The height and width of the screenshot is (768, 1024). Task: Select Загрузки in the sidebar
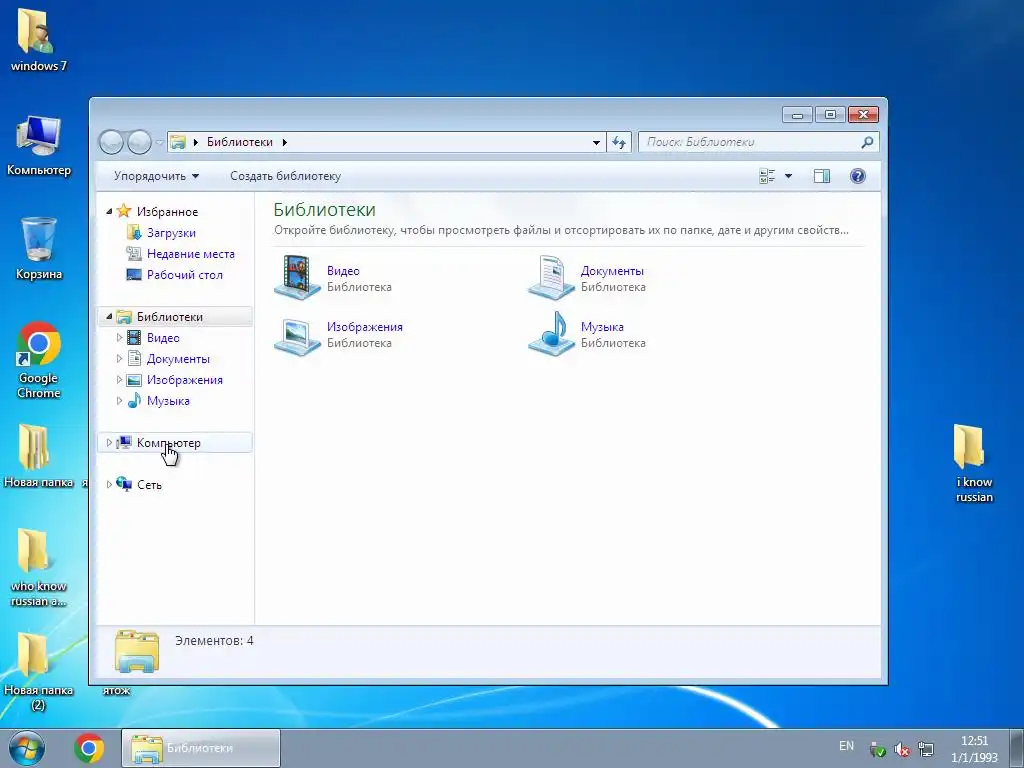pos(171,232)
